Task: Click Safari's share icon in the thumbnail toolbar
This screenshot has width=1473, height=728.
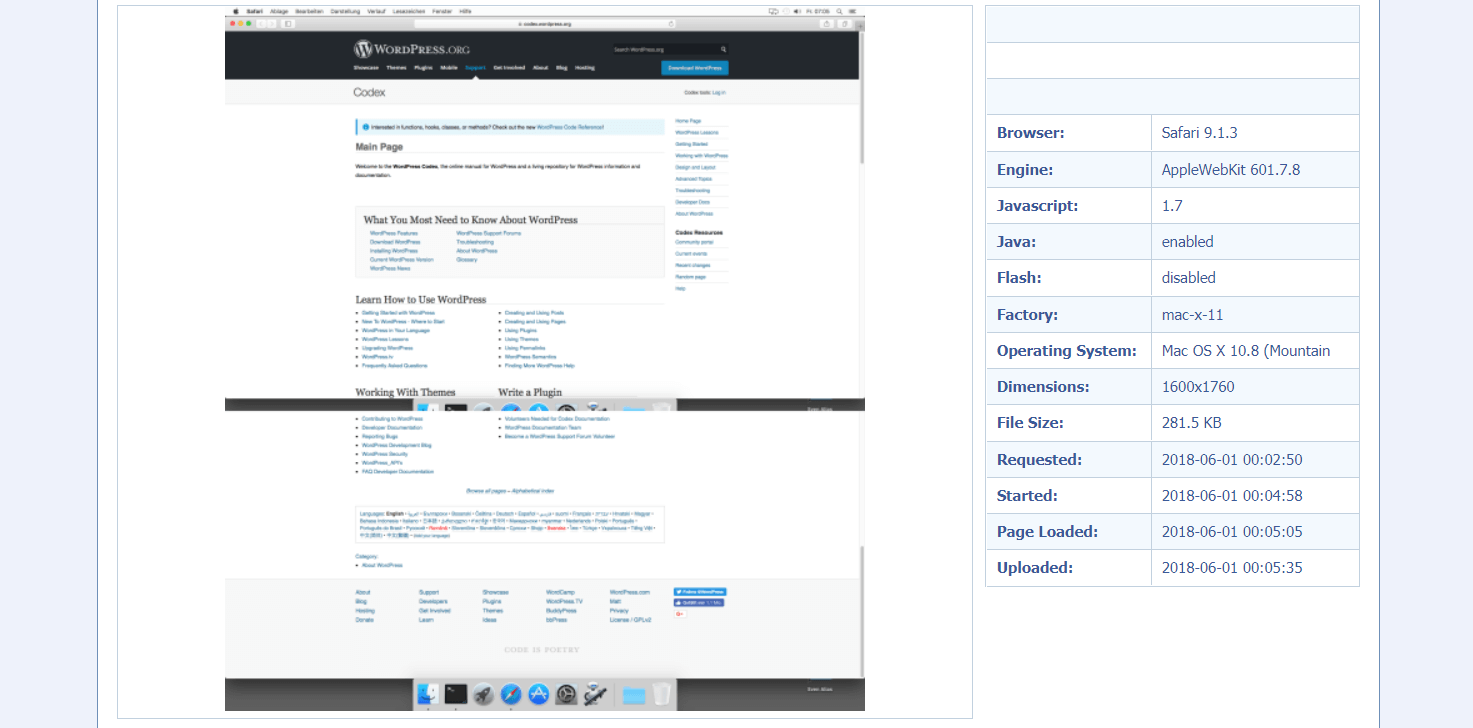Action: 827,24
